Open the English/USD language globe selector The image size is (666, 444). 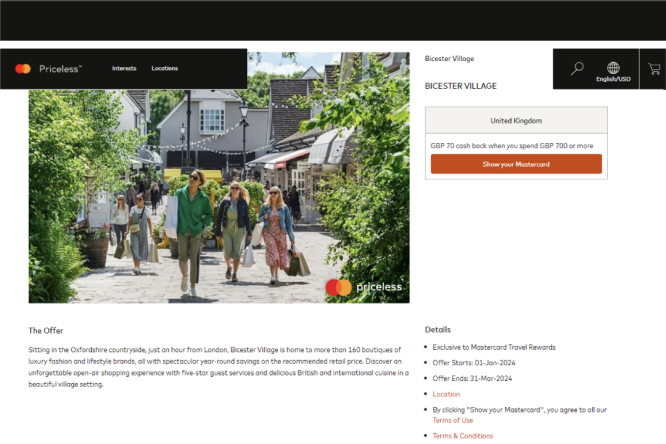click(x=613, y=71)
